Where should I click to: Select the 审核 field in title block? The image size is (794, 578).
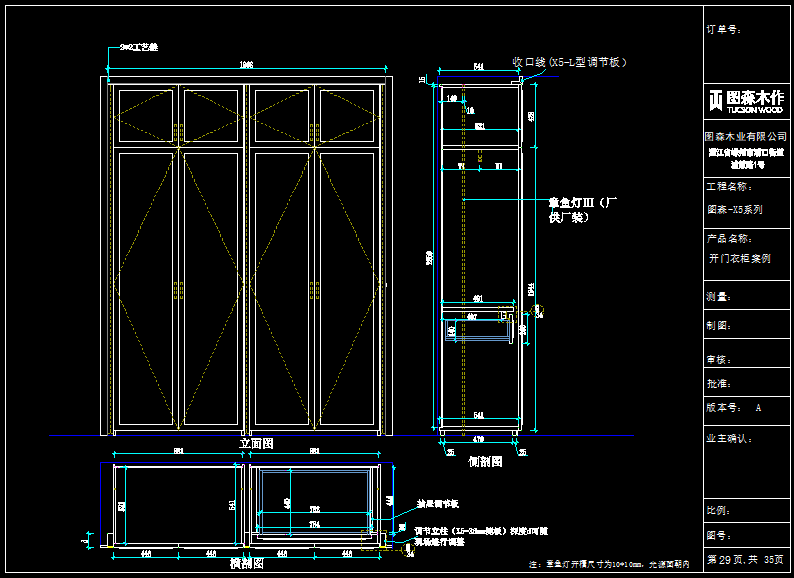tap(718, 358)
